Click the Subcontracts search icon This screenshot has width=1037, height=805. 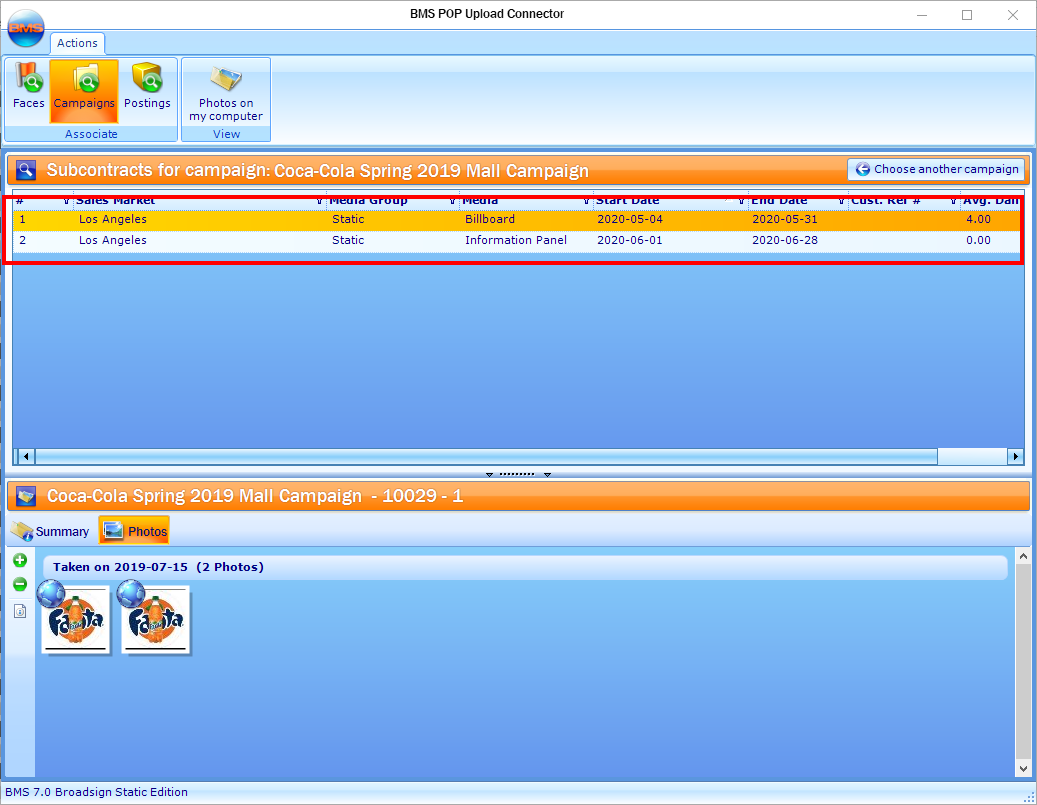(x=26, y=170)
